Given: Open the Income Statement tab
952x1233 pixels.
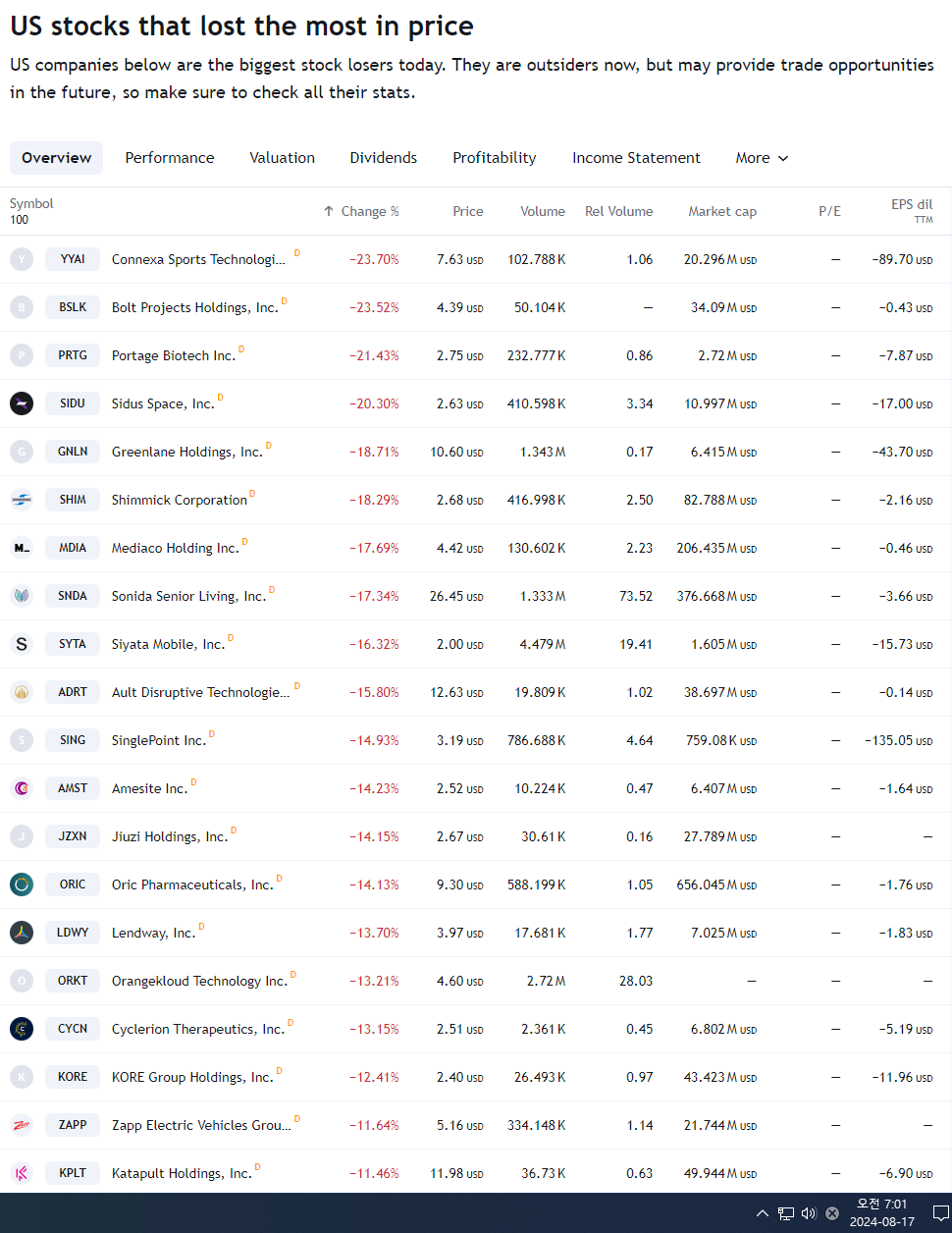Looking at the screenshot, I should coord(637,158).
